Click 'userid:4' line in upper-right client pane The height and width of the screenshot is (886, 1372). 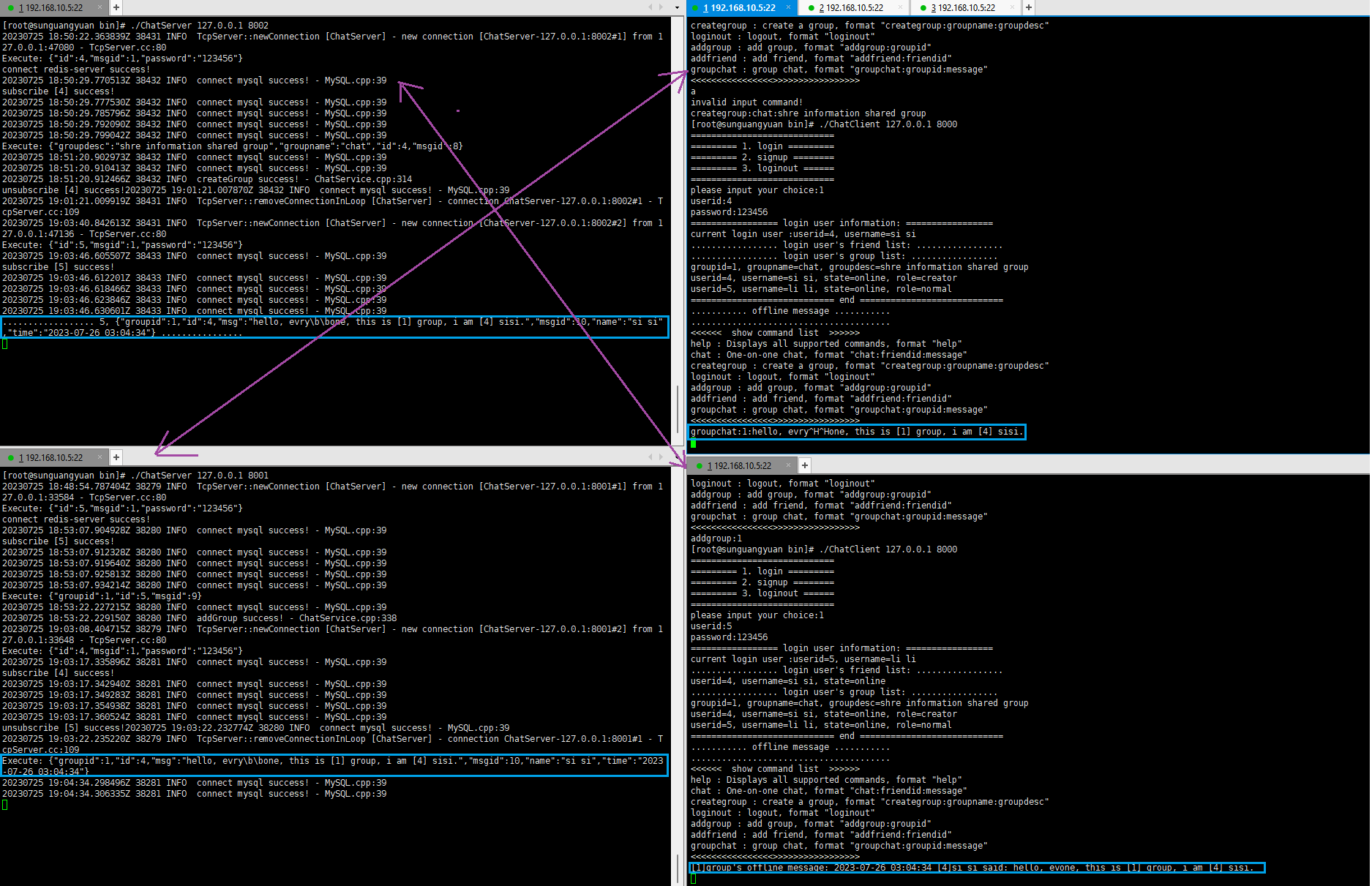pos(711,201)
